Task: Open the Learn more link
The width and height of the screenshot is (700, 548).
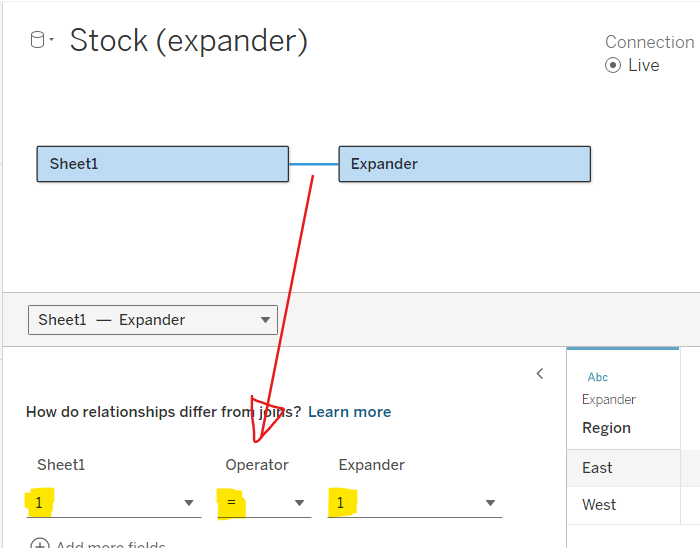Action: (349, 412)
